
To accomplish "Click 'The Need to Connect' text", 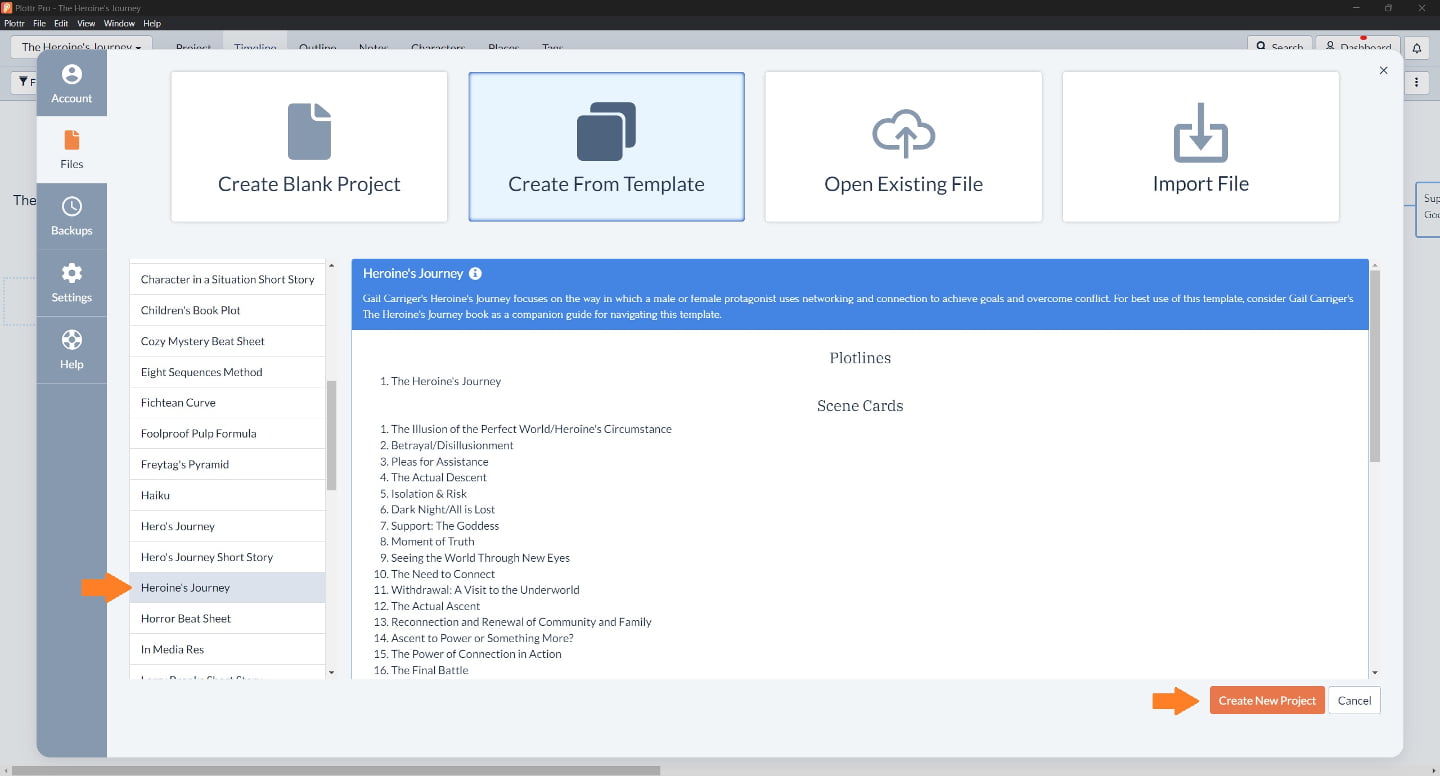I will coord(443,574).
